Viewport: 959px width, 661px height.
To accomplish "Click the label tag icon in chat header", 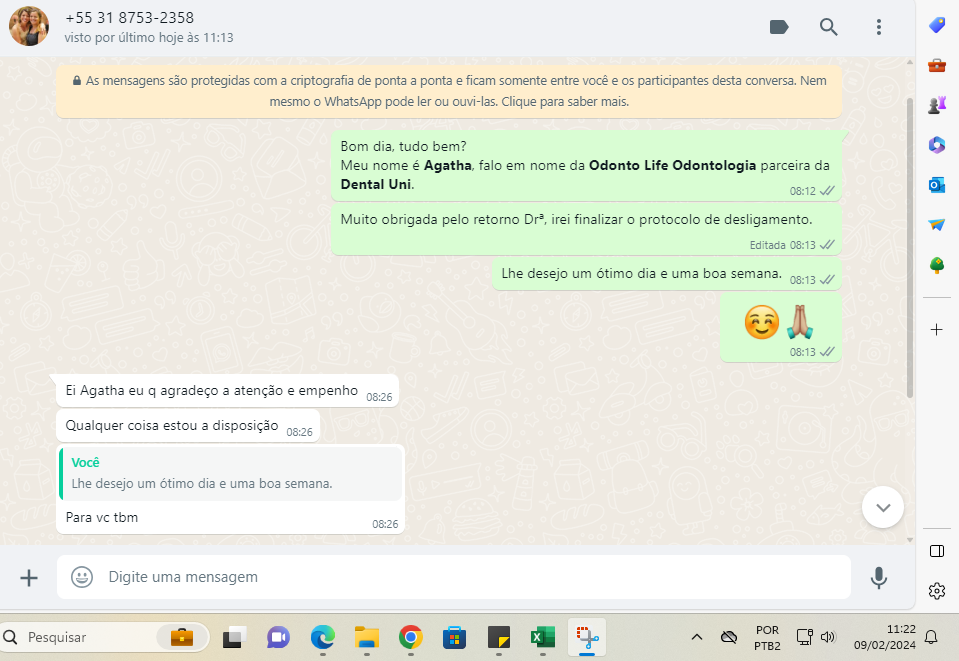I will coord(779,27).
